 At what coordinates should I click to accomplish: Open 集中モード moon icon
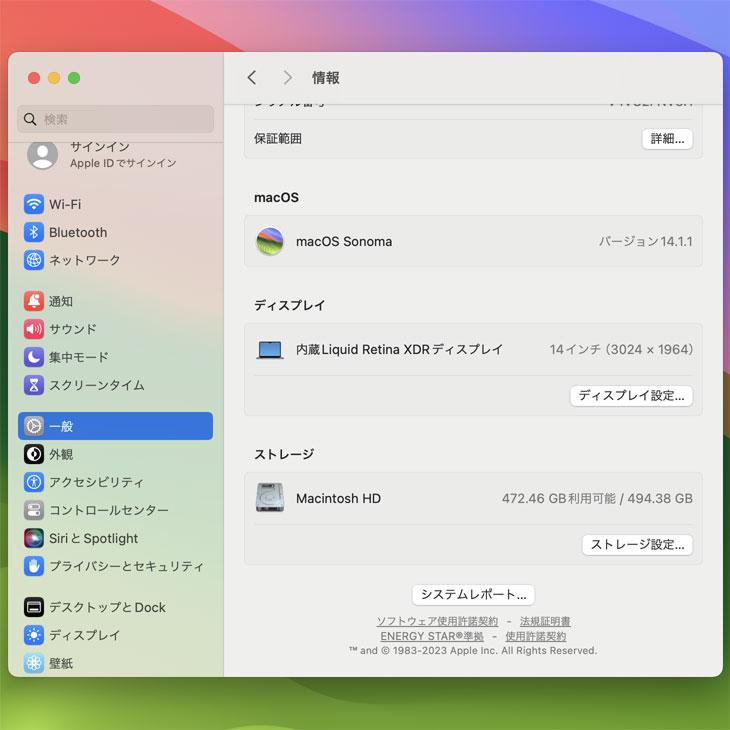[x=34, y=357]
